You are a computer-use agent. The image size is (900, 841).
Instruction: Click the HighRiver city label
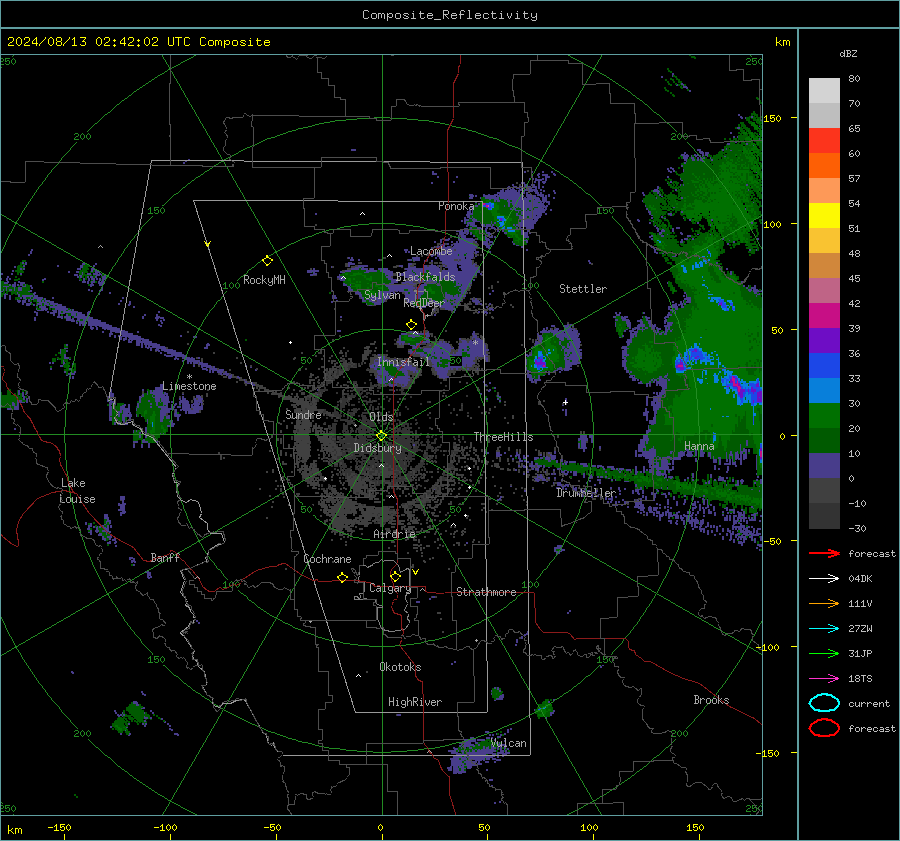(415, 702)
